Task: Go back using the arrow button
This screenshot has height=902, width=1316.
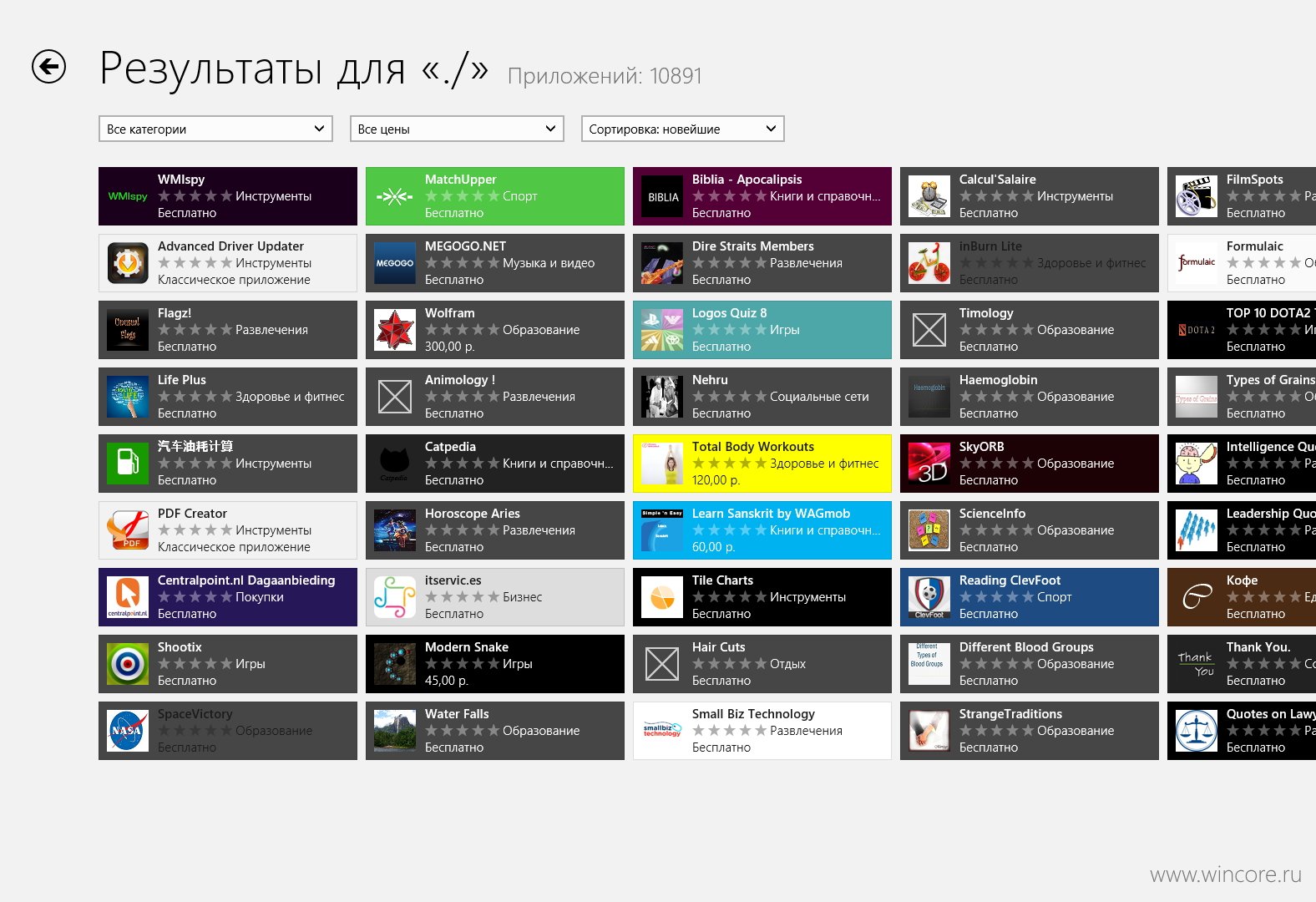Action: click(x=48, y=67)
